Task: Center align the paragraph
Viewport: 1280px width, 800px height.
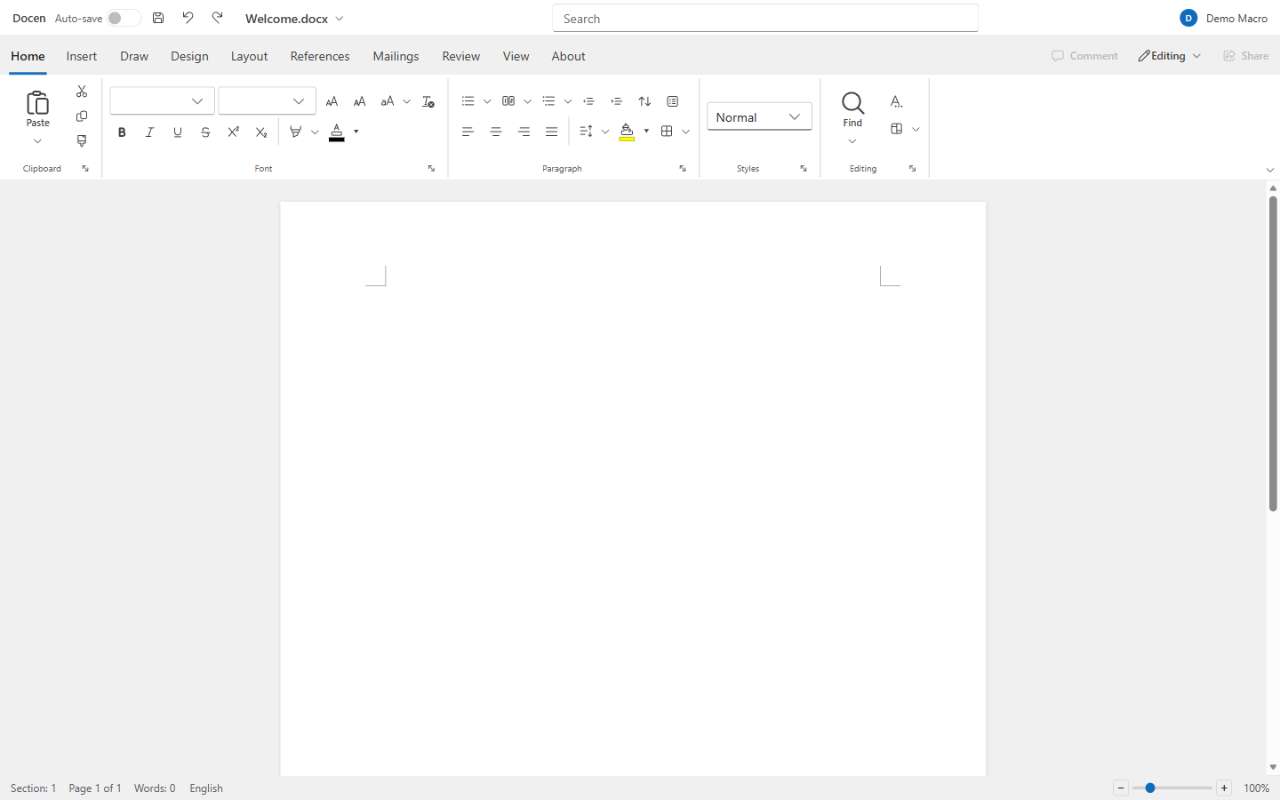Action: 496,131
